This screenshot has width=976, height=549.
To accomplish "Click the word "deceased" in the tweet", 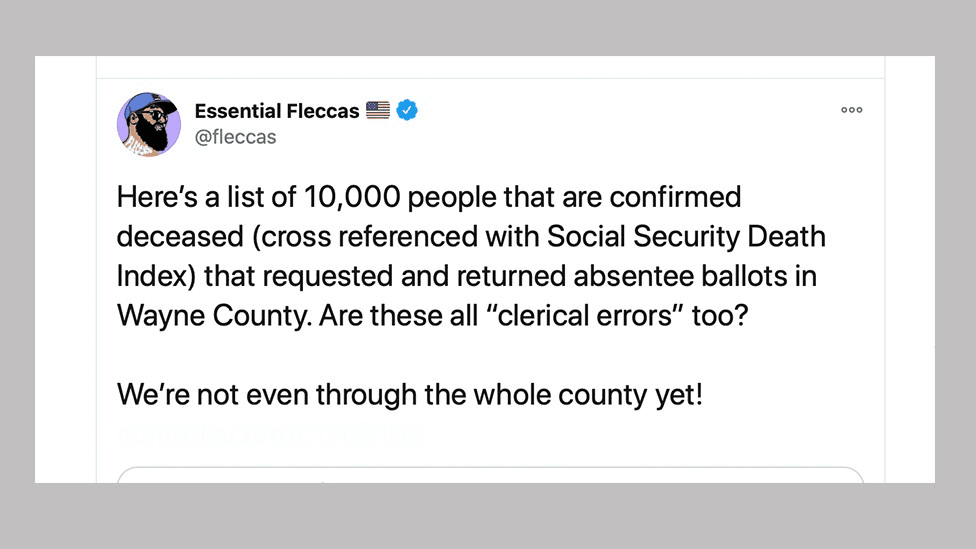I will coord(181,237).
